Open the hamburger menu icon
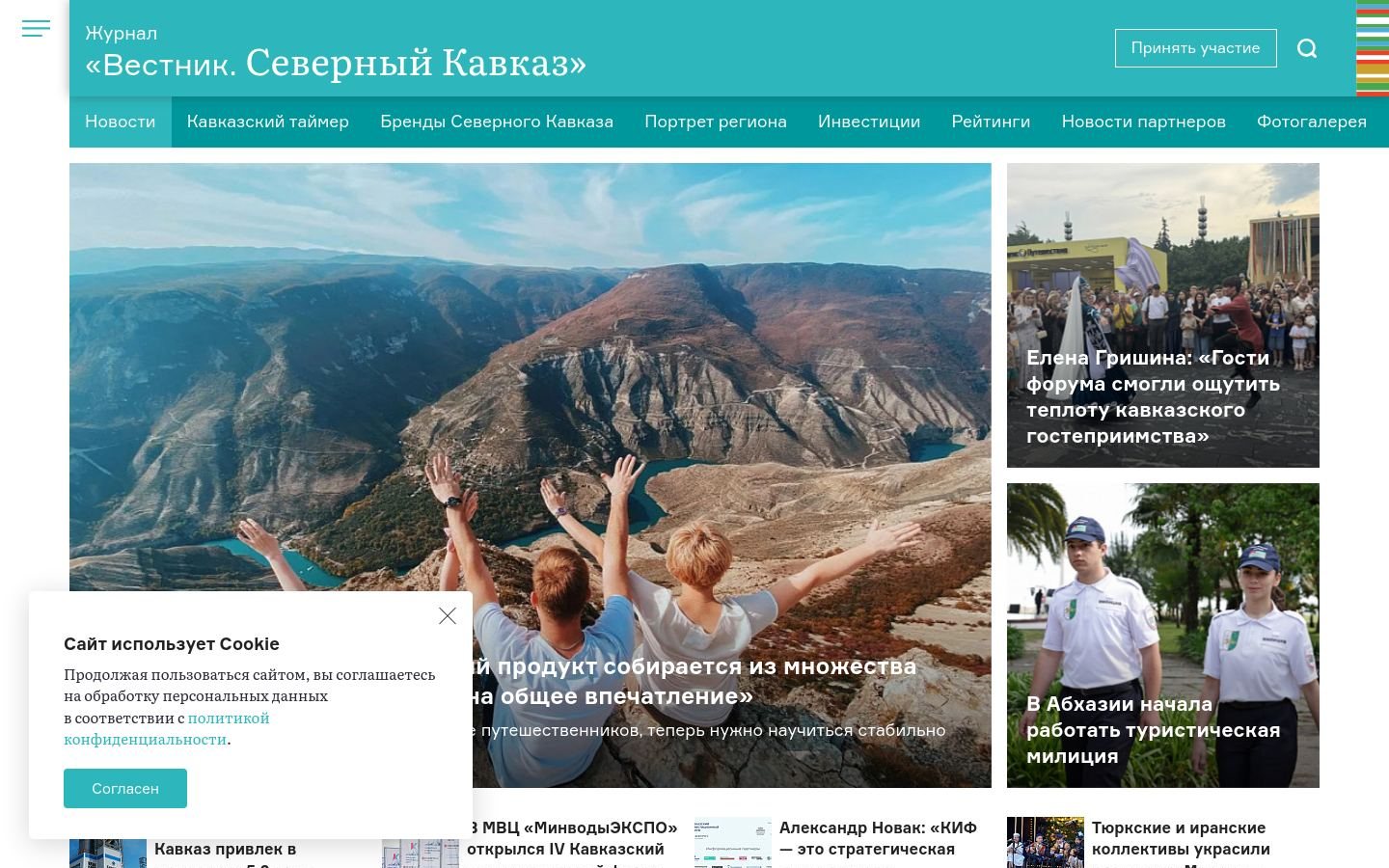The image size is (1389, 868). point(36,29)
